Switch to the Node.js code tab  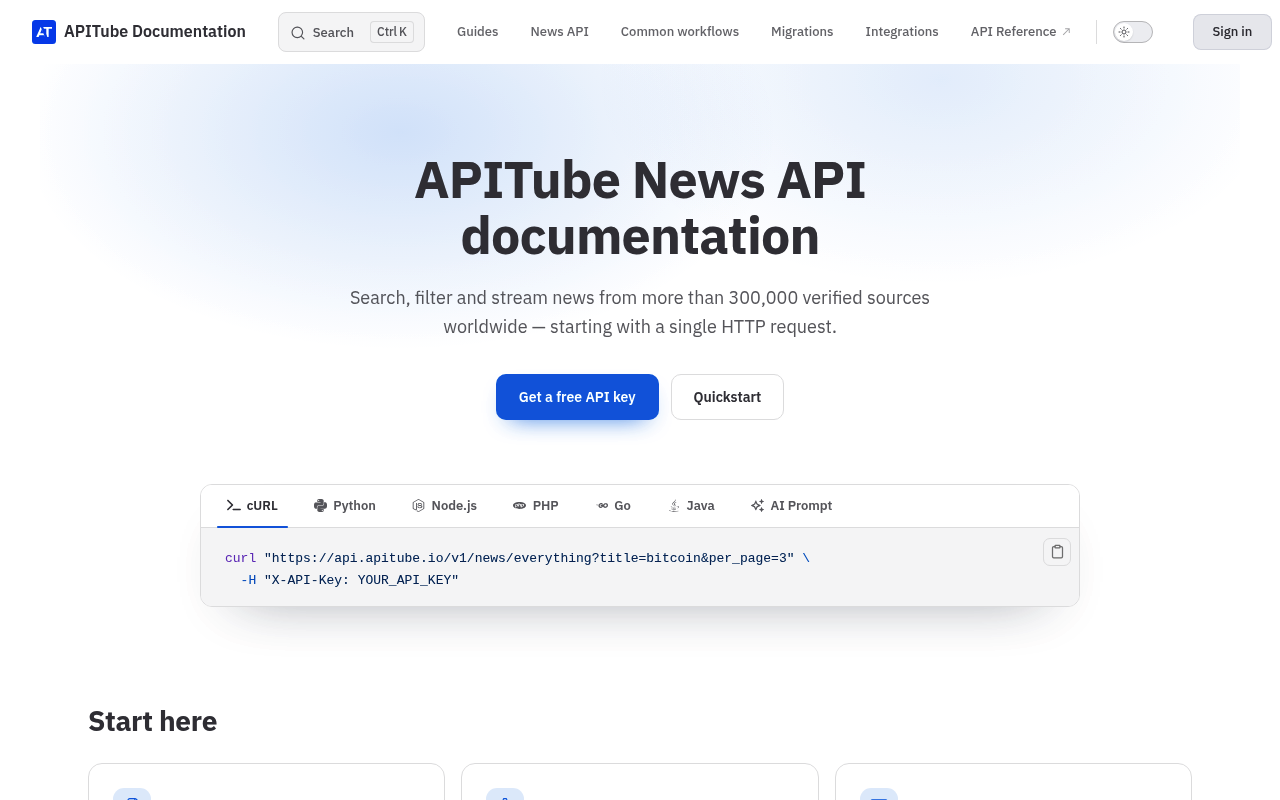444,506
